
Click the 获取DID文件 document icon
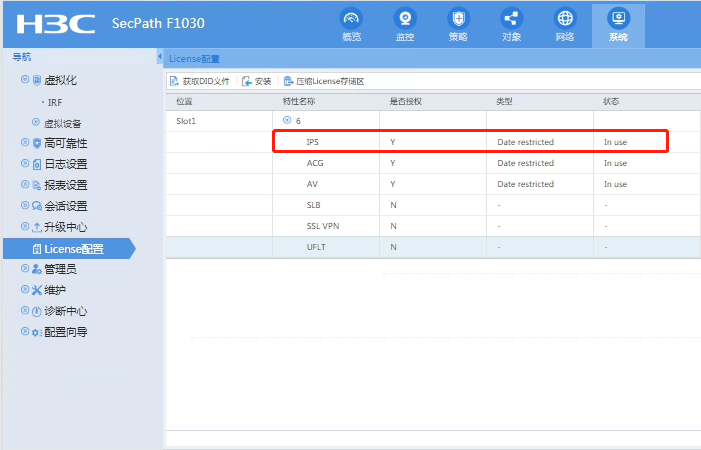(174, 81)
